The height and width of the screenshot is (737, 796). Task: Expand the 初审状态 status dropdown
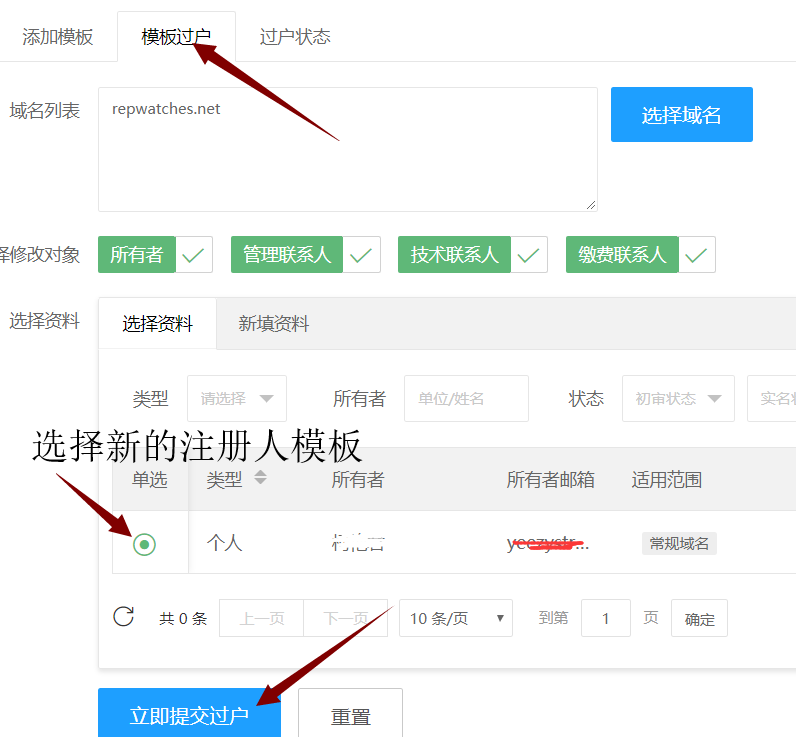click(x=678, y=398)
